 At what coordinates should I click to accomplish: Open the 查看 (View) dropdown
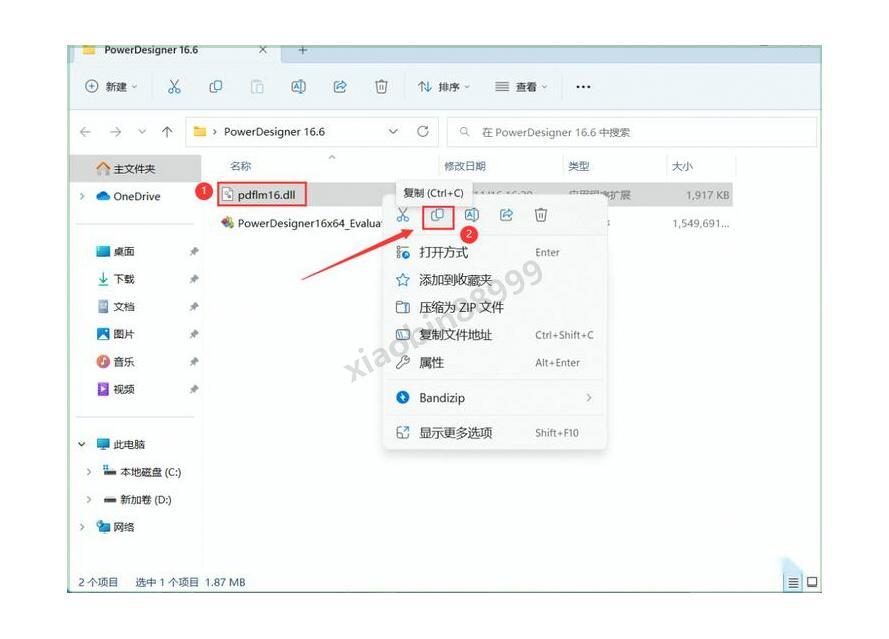tap(521, 87)
